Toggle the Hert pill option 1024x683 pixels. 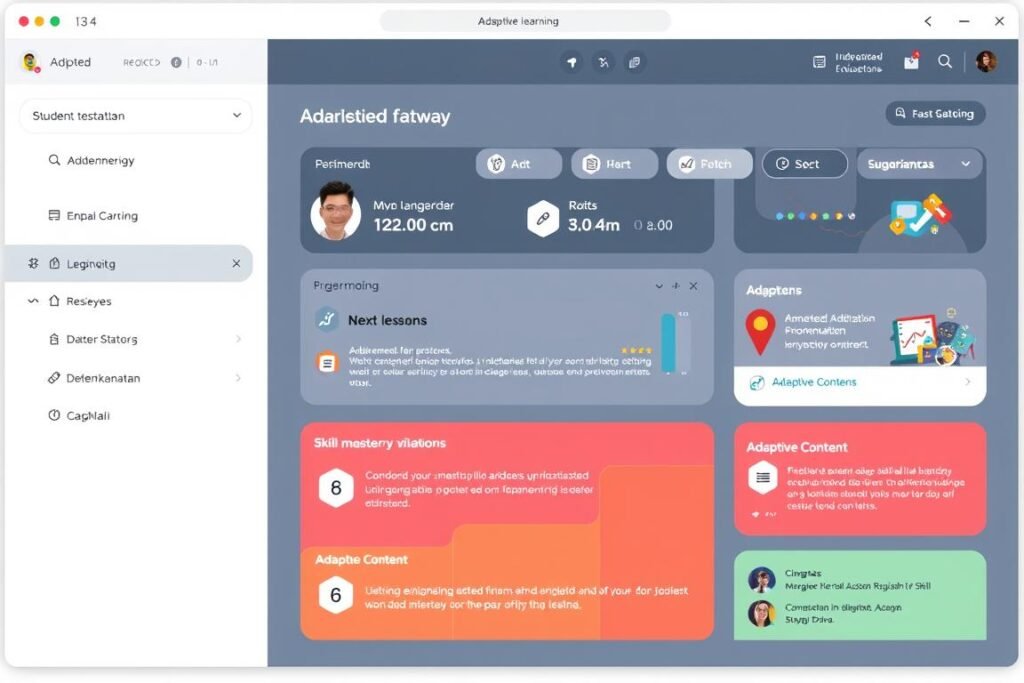point(614,164)
